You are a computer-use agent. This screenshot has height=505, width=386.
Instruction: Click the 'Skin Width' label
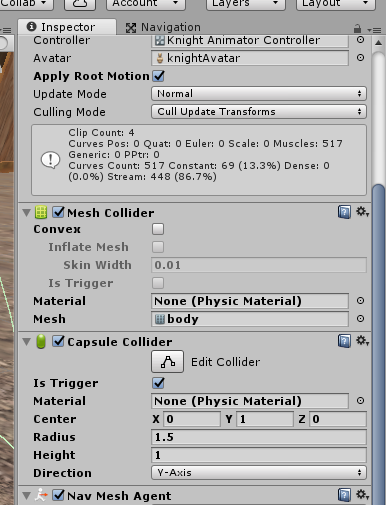(97, 265)
